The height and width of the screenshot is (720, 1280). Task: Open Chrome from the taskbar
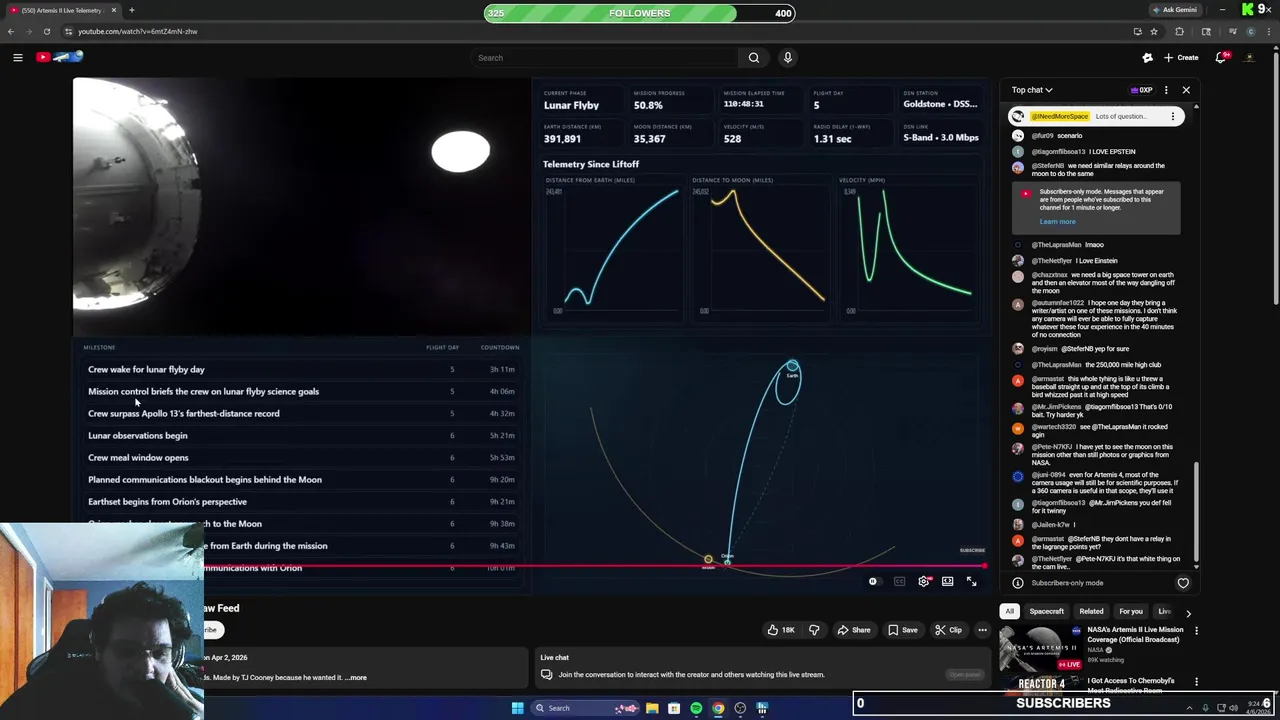(x=718, y=708)
